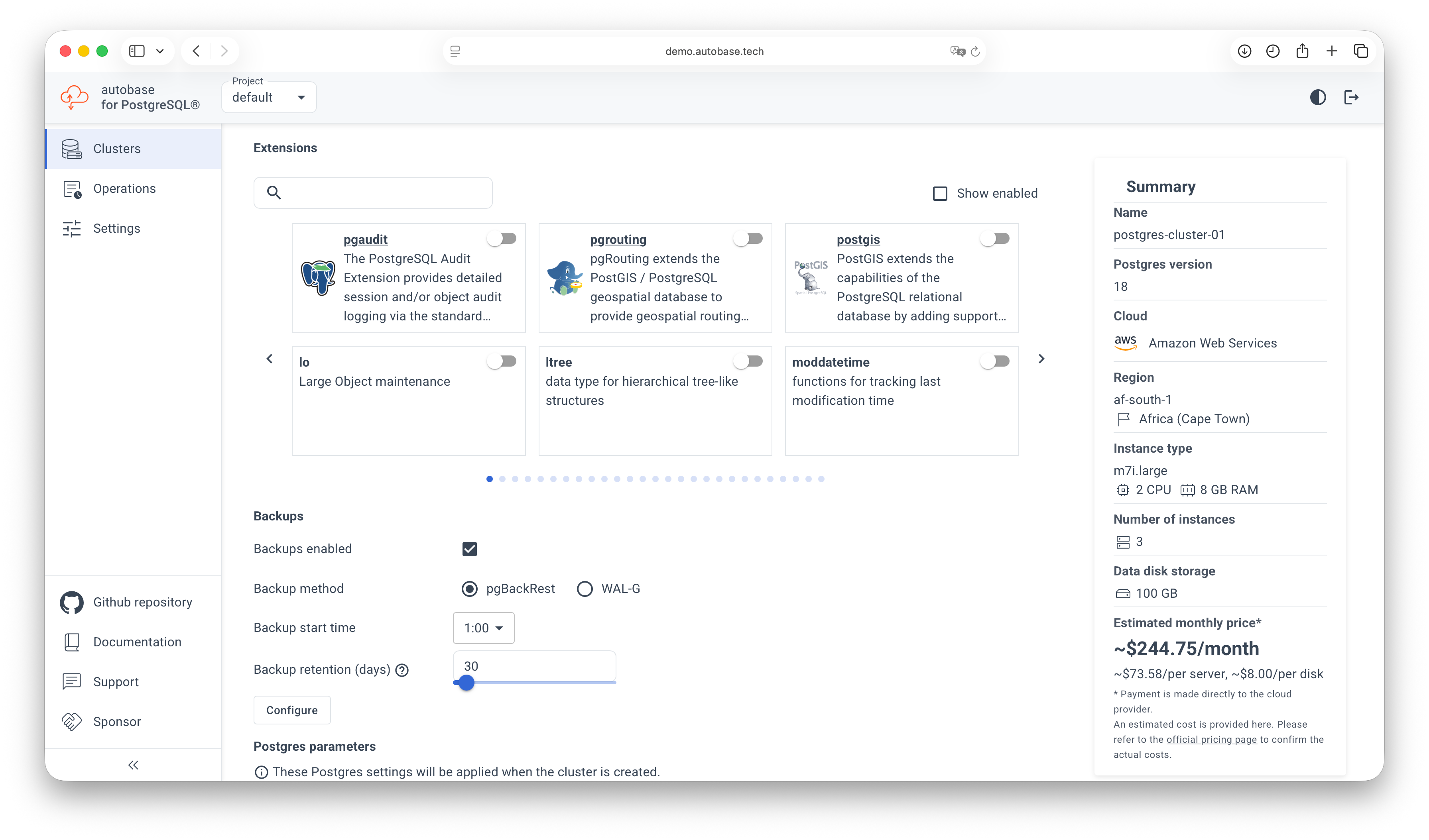This screenshot has height=840, width=1429.
Task: Open the Backup start time dropdown
Action: [483, 628]
